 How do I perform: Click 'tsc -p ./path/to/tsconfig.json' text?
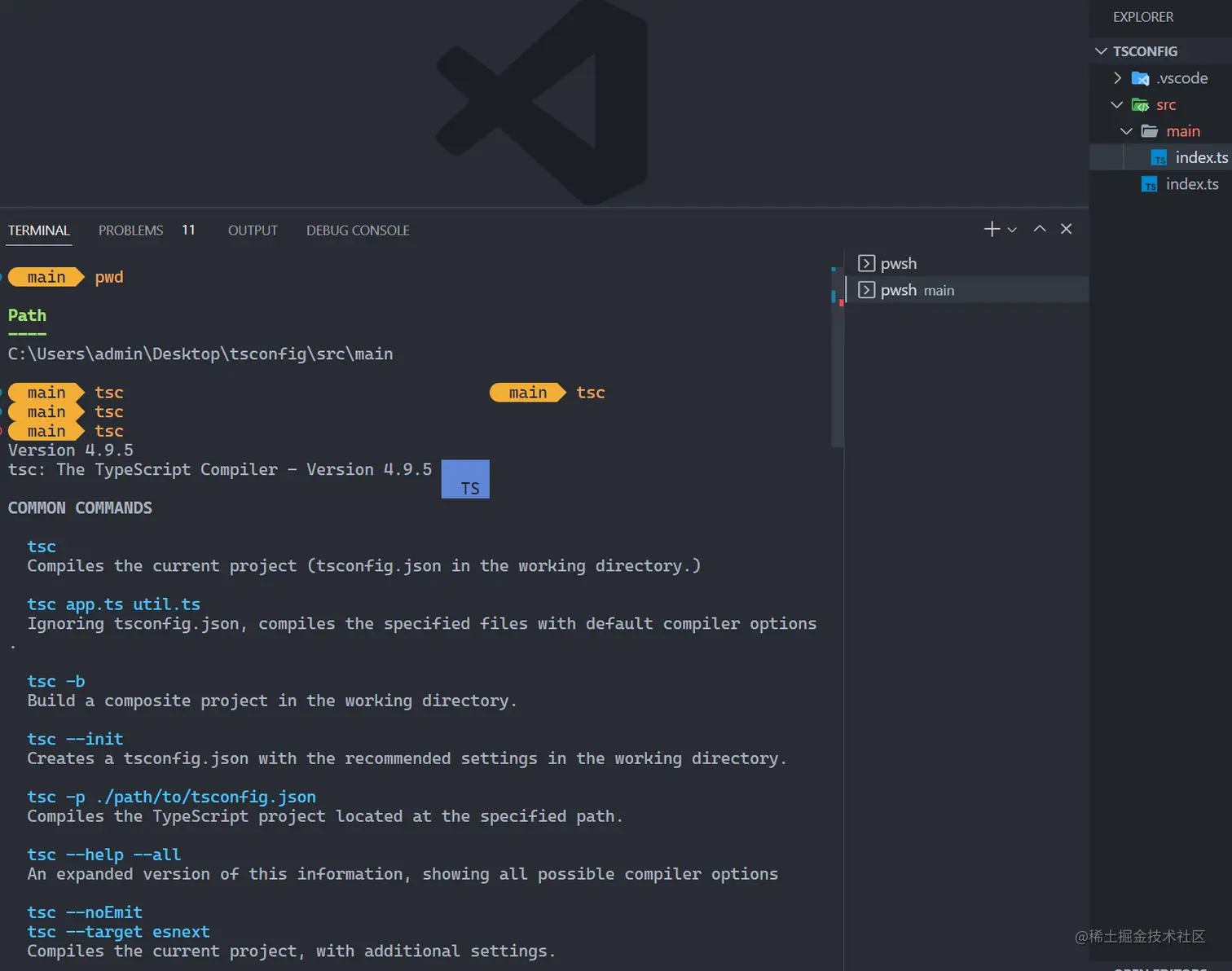(171, 797)
